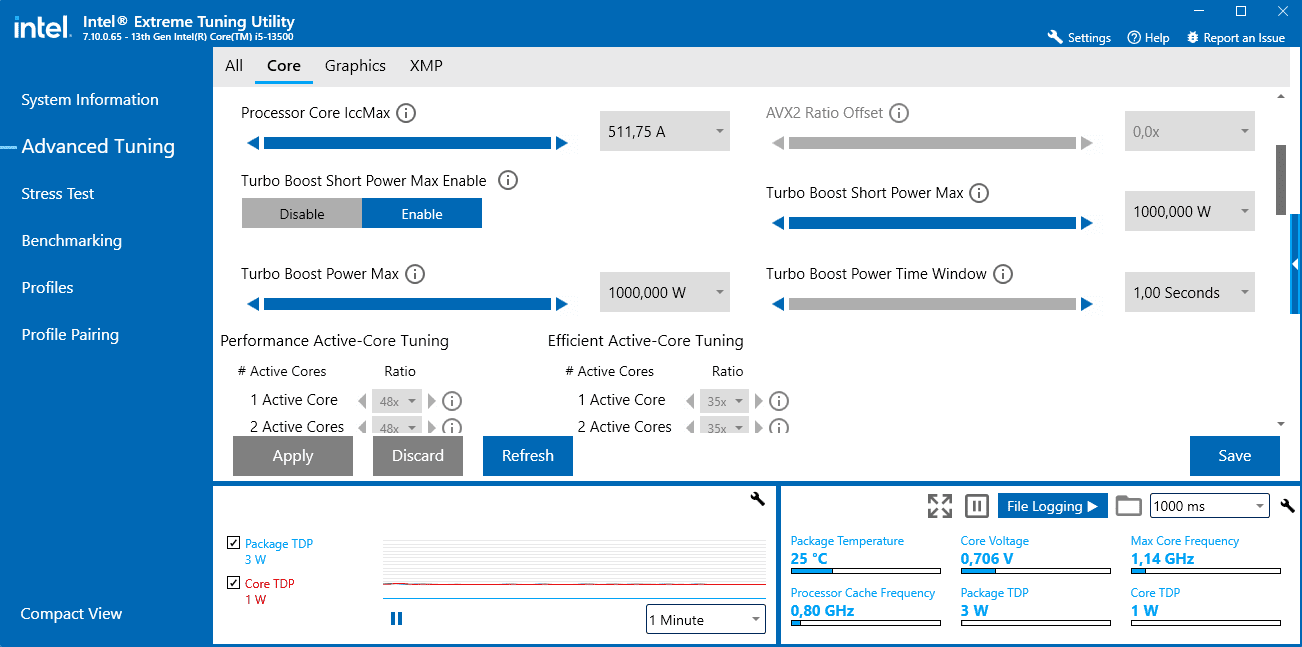Click the Apply button
The width and height of the screenshot is (1302, 647).
tap(293, 456)
